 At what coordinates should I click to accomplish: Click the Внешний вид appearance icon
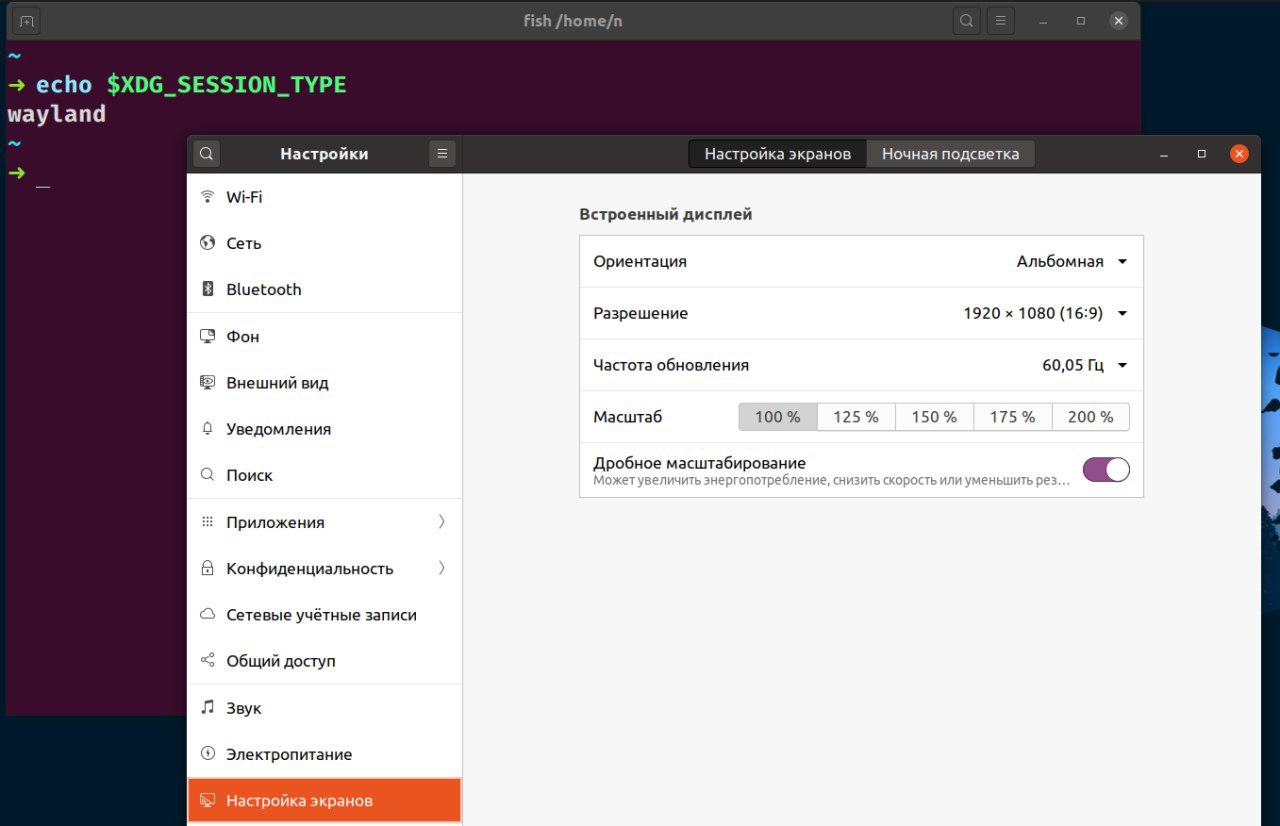(x=208, y=382)
